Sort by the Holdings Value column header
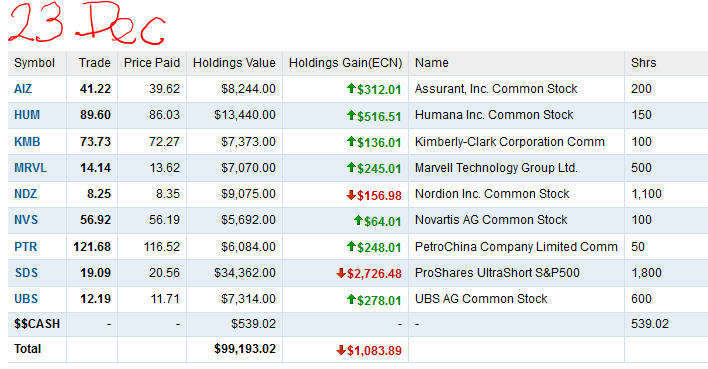Image resolution: width=708 pixels, height=369 pixels. pyautogui.click(x=234, y=63)
